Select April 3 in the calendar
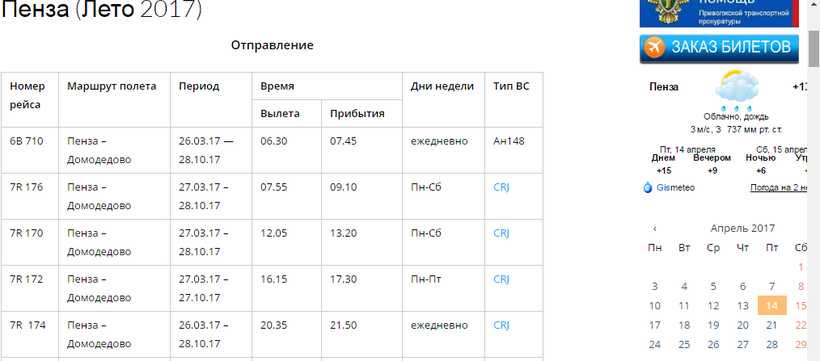820x361 pixels. point(655,286)
